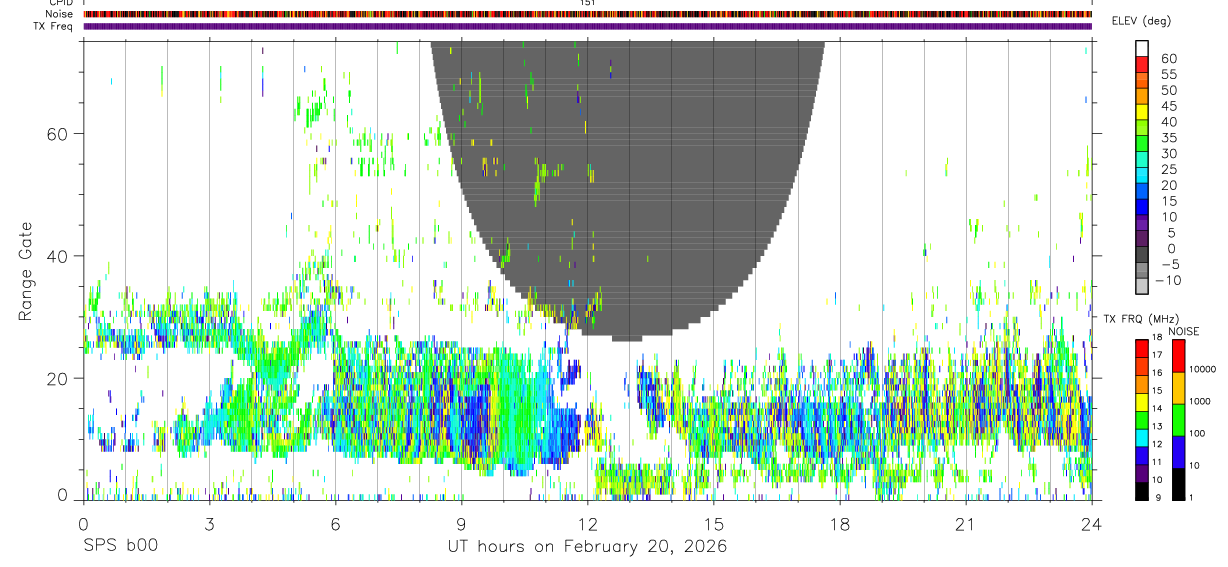The height and width of the screenshot is (567, 1228).
Task: Select the 'Range Gate' y-axis label
Action: pyautogui.click(x=27, y=271)
